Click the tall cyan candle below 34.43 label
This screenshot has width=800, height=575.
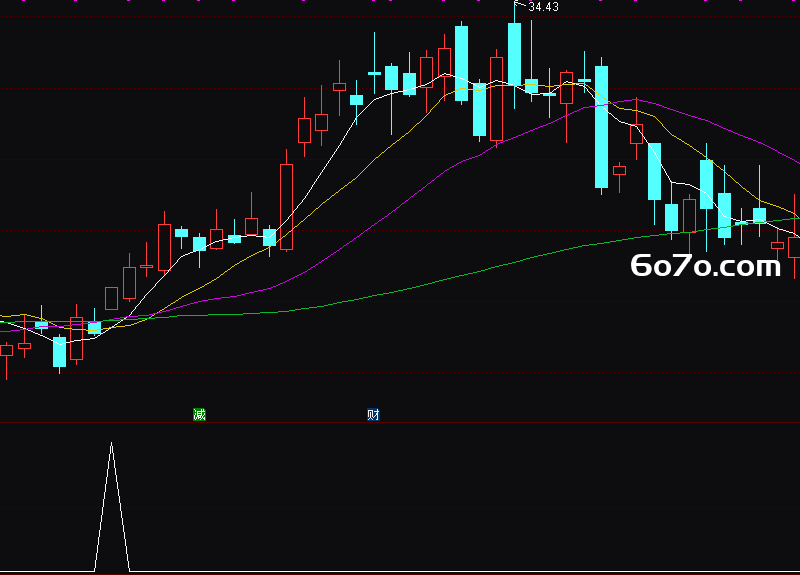coord(514,54)
